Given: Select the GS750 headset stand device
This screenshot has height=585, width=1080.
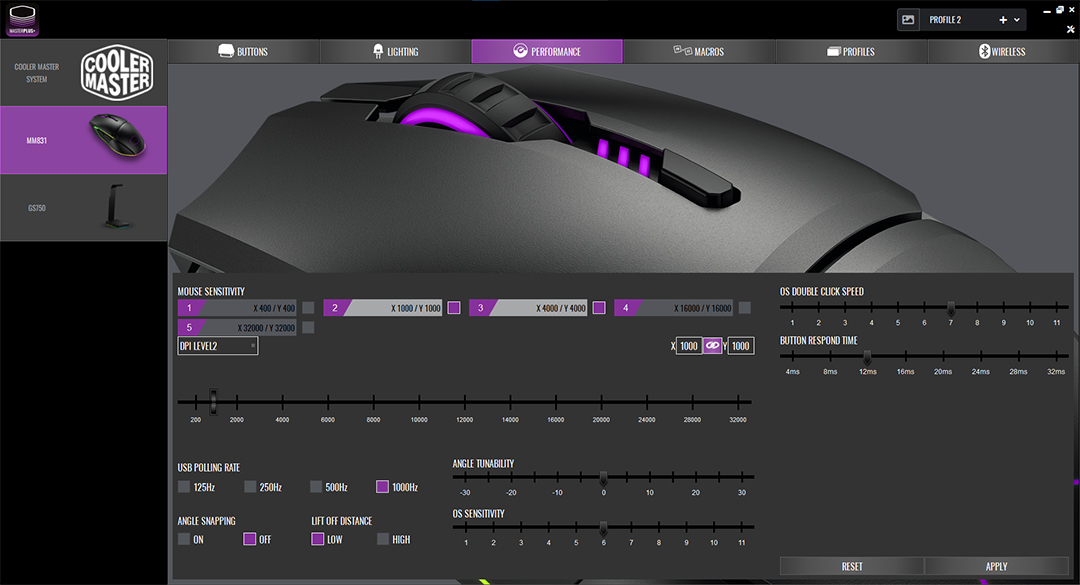Looking at the screenshot, I should click(x=83, y=208).
